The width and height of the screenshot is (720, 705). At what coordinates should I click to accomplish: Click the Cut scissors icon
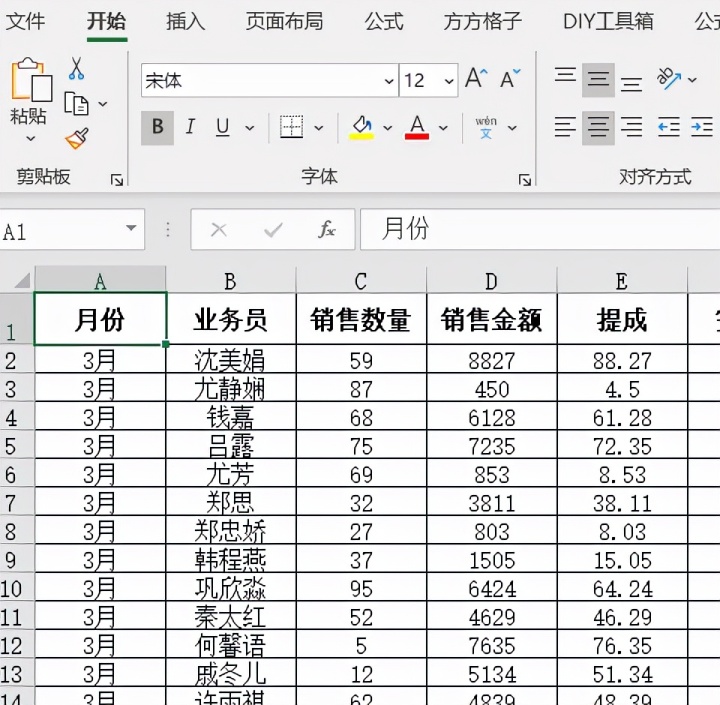(76, 68)
